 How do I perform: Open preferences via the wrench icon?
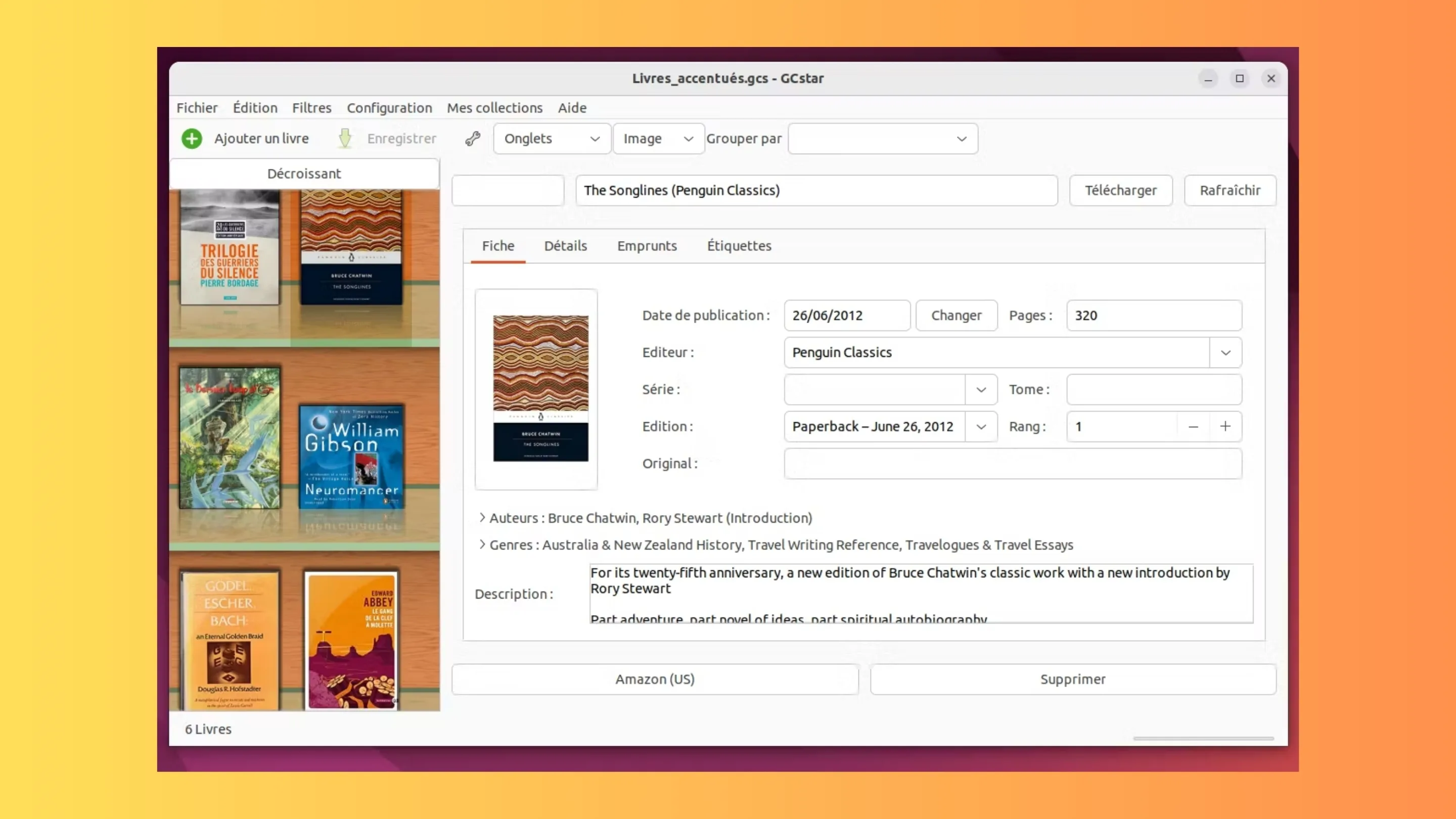473,139
